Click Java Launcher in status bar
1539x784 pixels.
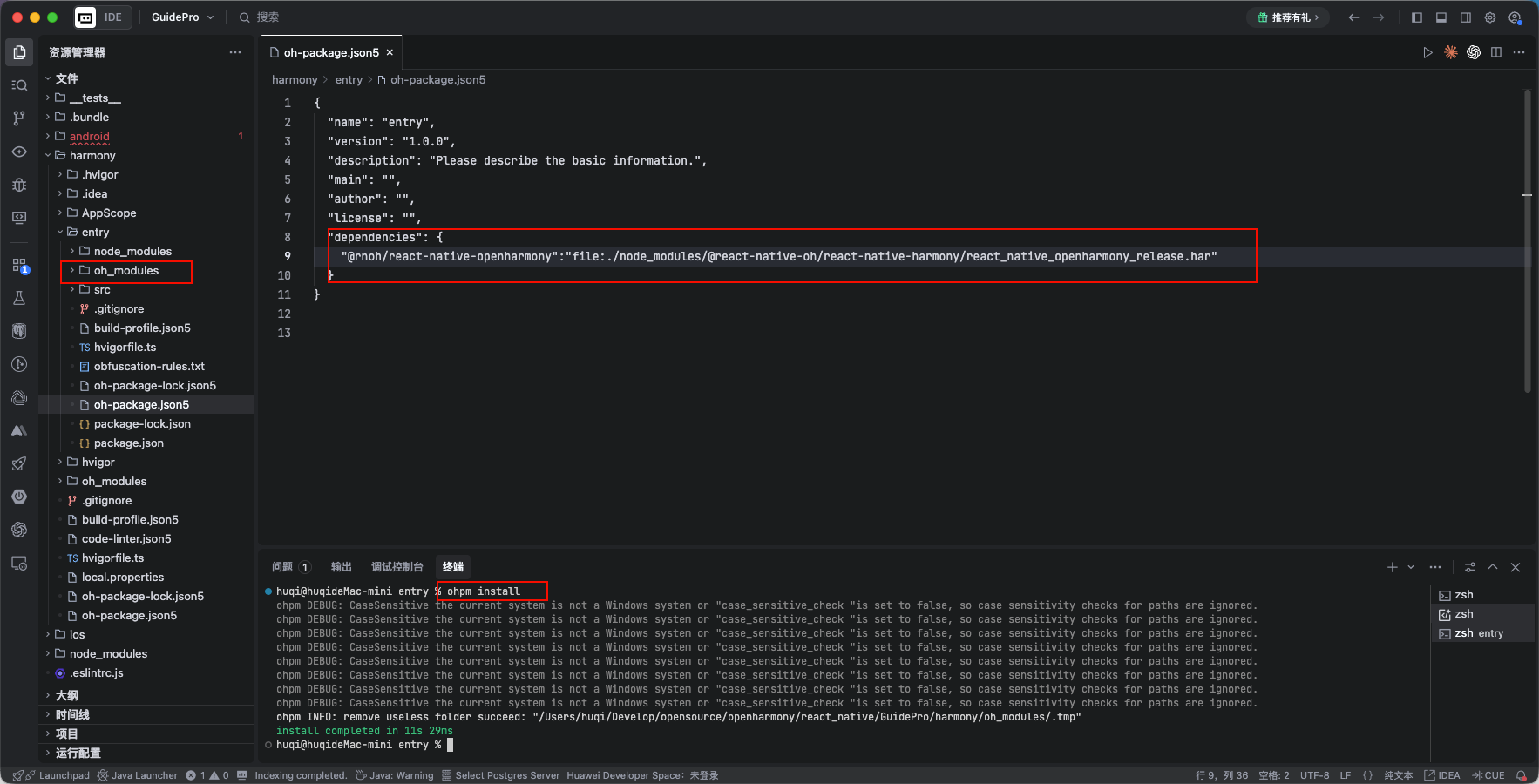pos(138,775)
